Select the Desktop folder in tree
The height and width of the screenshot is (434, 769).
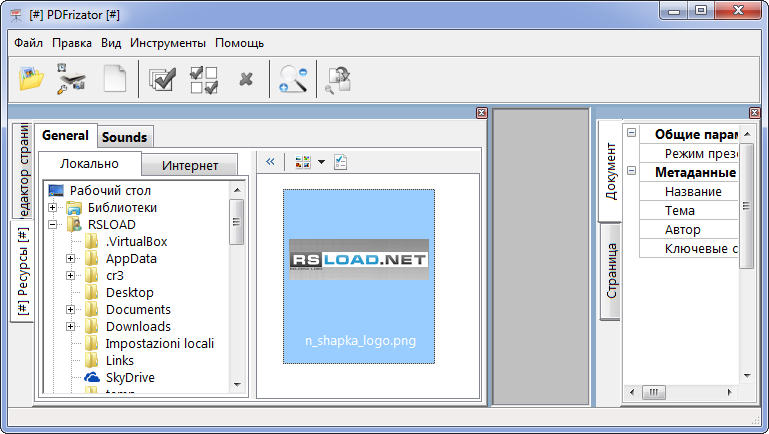(129, 292)
